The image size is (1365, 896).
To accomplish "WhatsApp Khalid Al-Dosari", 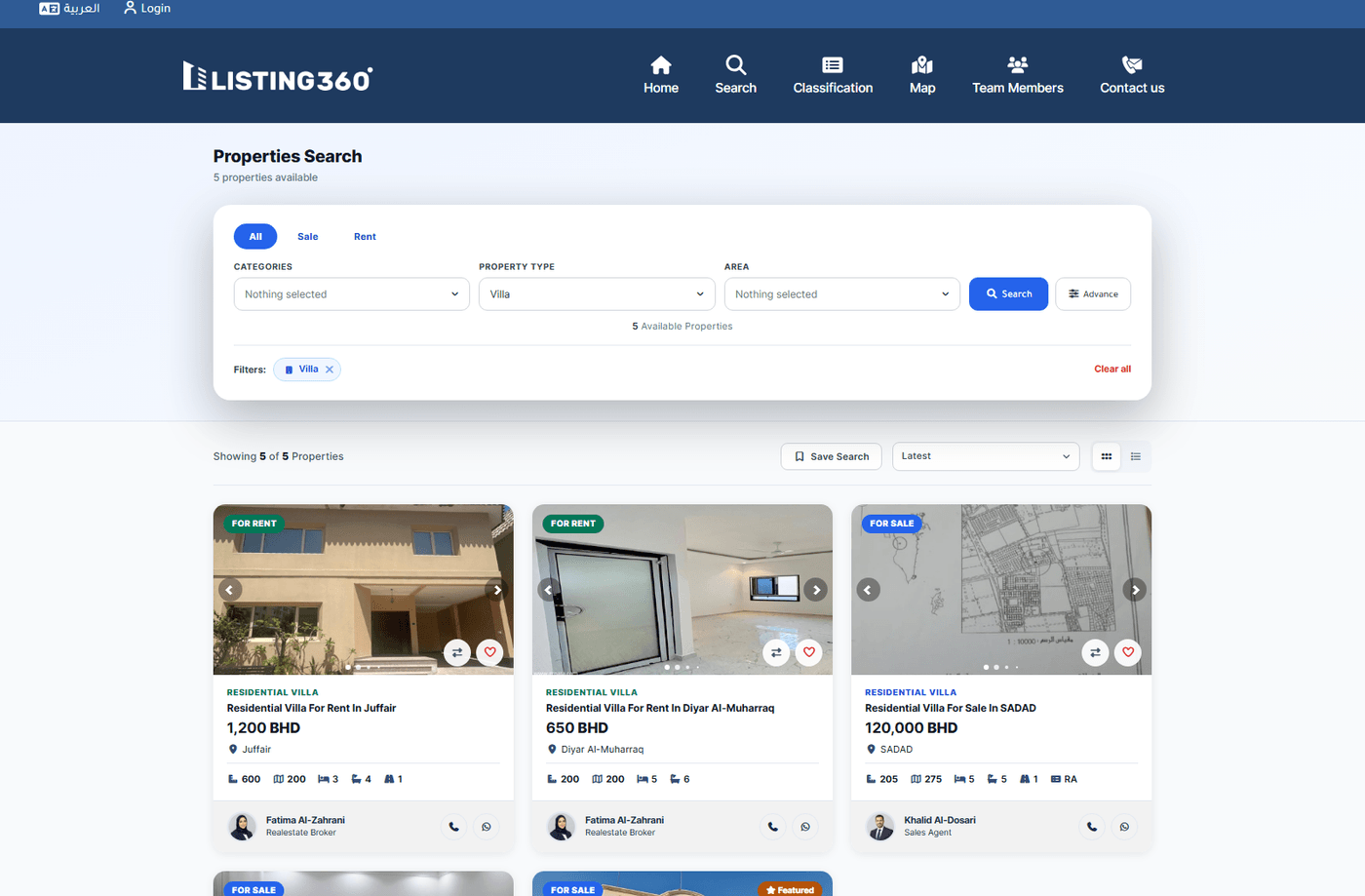I will [1124, 827].
